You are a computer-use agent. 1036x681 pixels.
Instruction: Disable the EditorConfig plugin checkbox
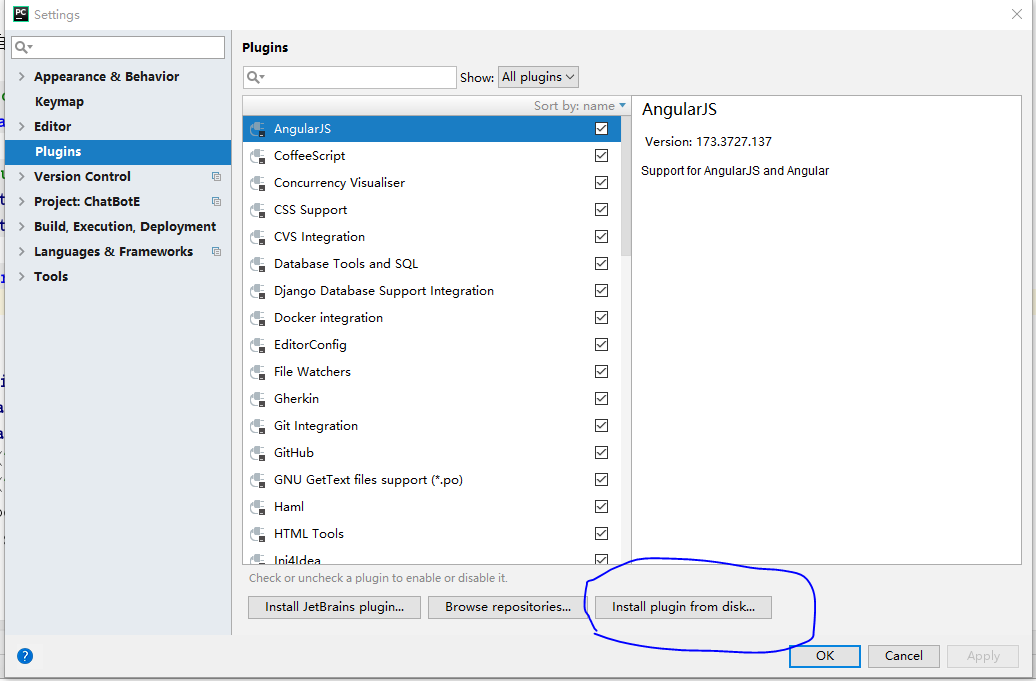[601, 345]
